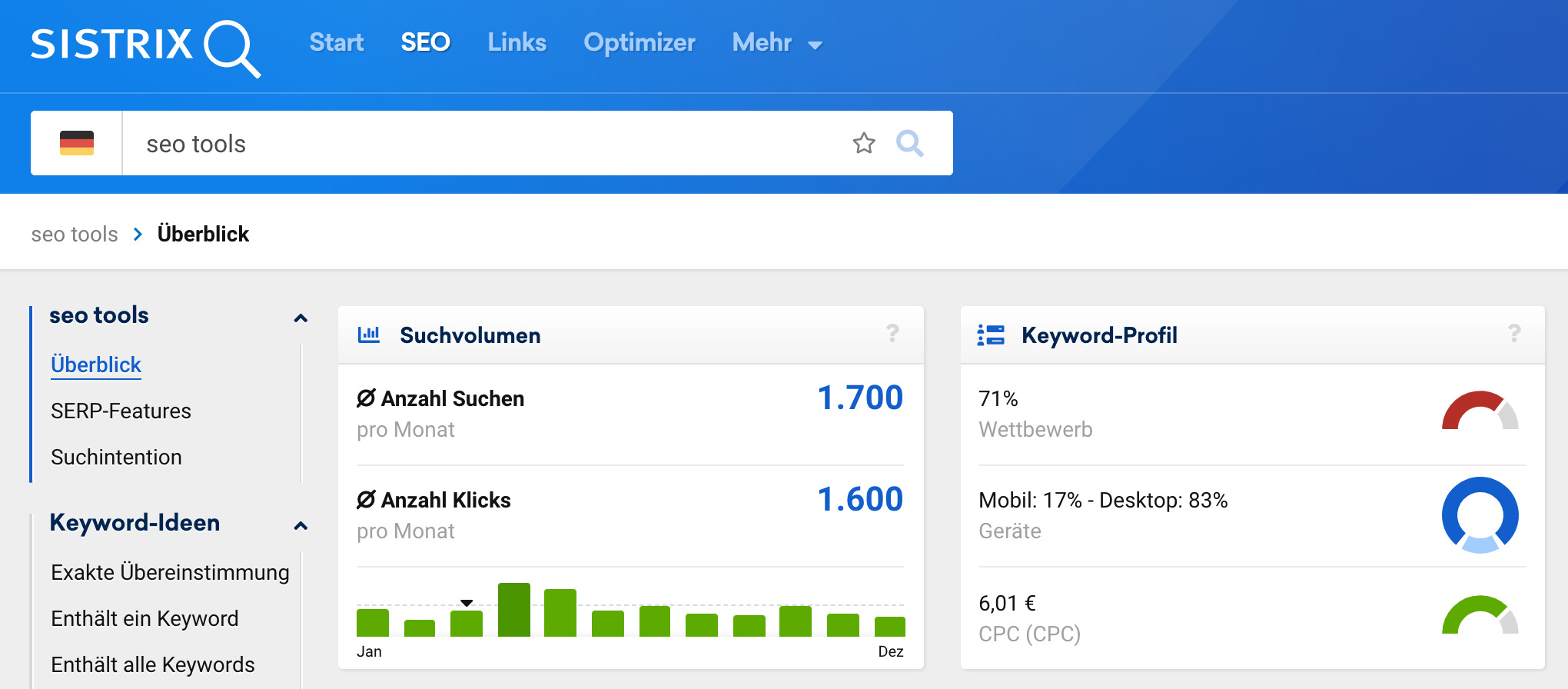Go to Suchintention in sidebar

point(116,457)
